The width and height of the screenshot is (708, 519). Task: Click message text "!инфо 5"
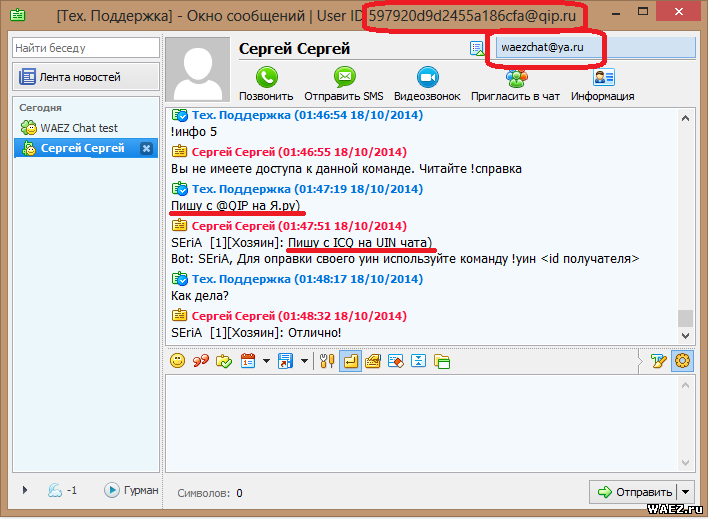(194, 132)
